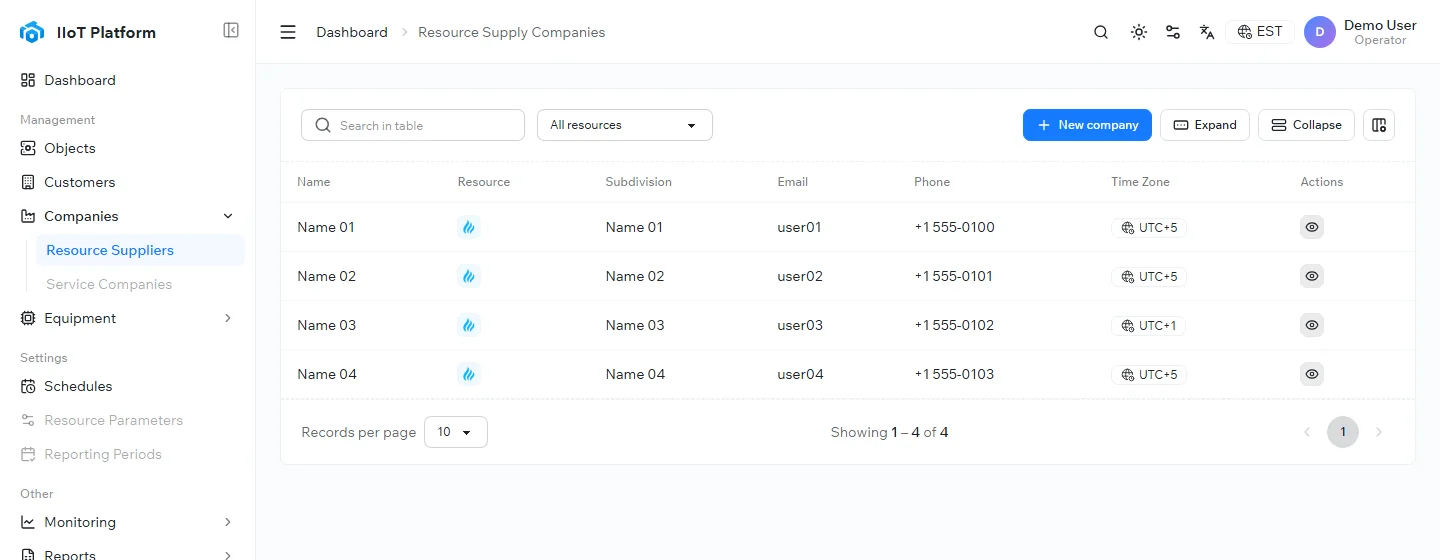This screenshot has height=560, width=1440.
Task: Click the IIoT Platform logo icon
Action: coord(32,32)
